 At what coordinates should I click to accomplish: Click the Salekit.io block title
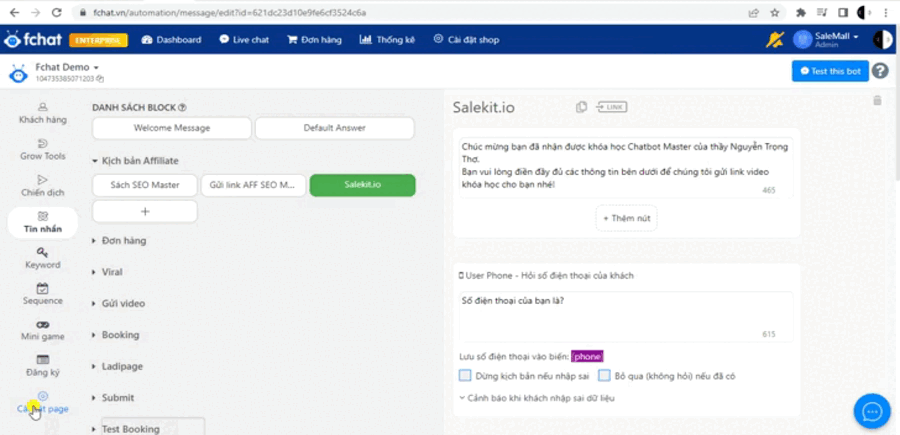pos(483,107)
